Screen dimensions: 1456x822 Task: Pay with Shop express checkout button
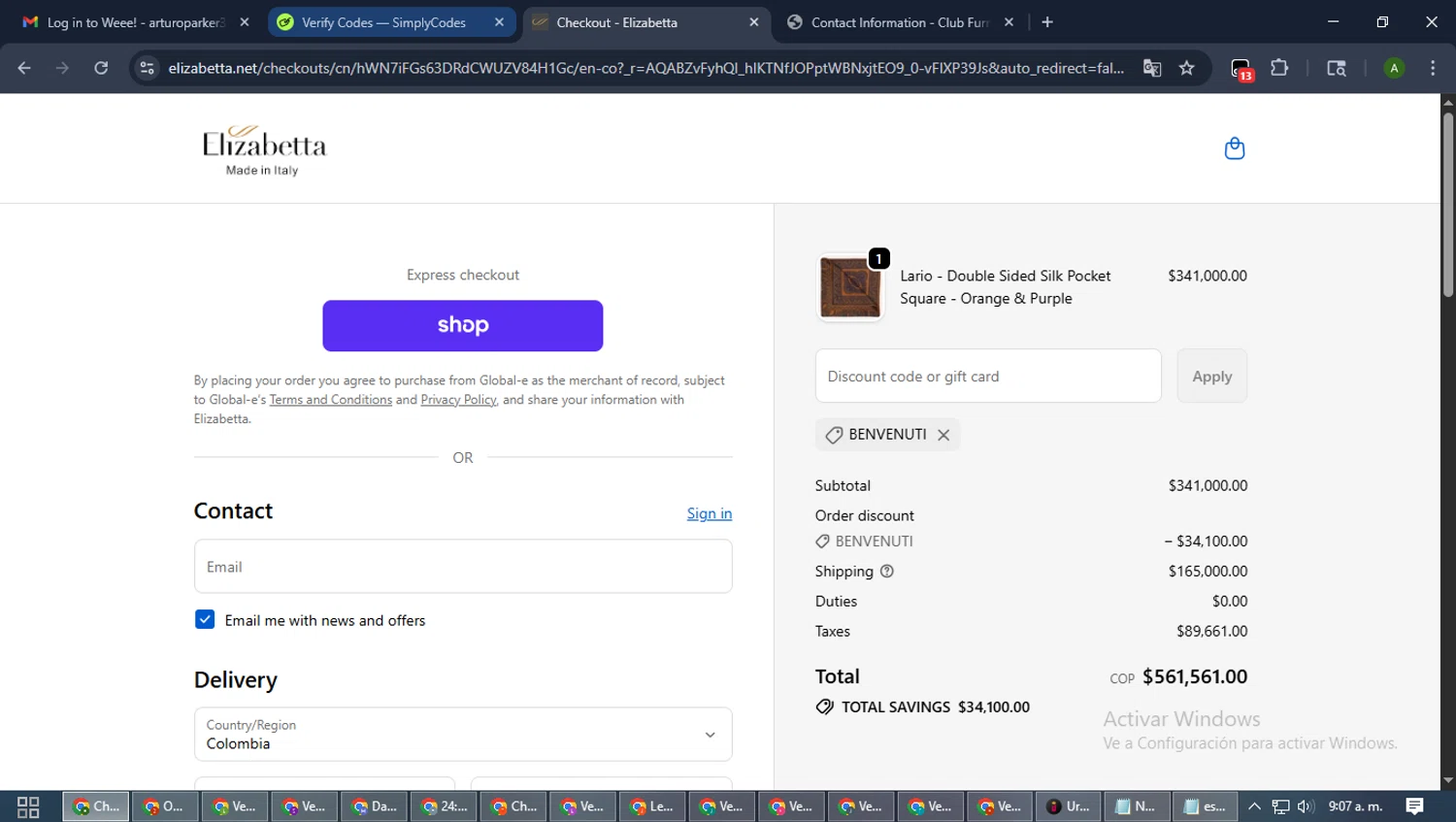tap(463, 326)
